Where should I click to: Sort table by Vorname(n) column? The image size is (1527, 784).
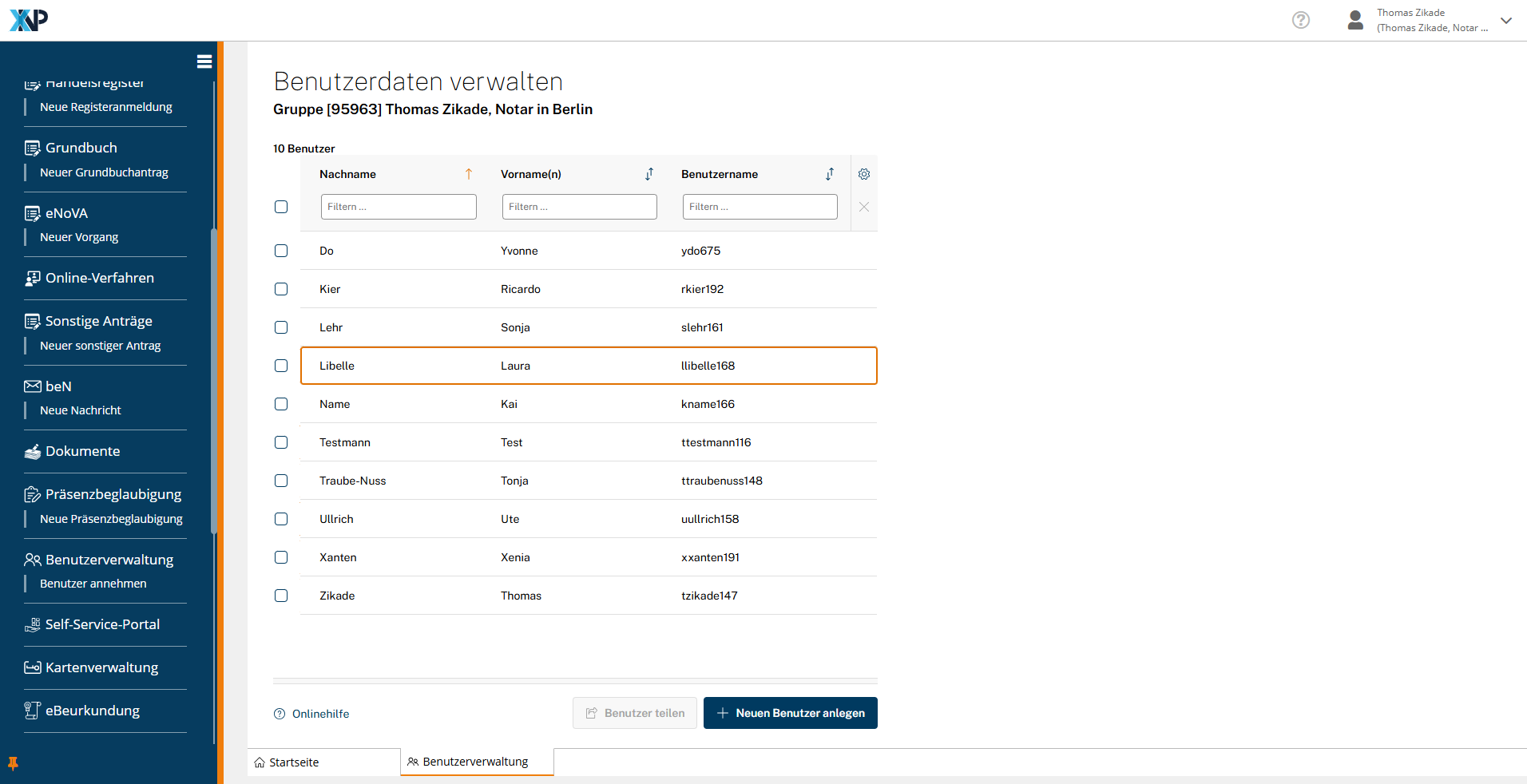(x=649, y=174)
